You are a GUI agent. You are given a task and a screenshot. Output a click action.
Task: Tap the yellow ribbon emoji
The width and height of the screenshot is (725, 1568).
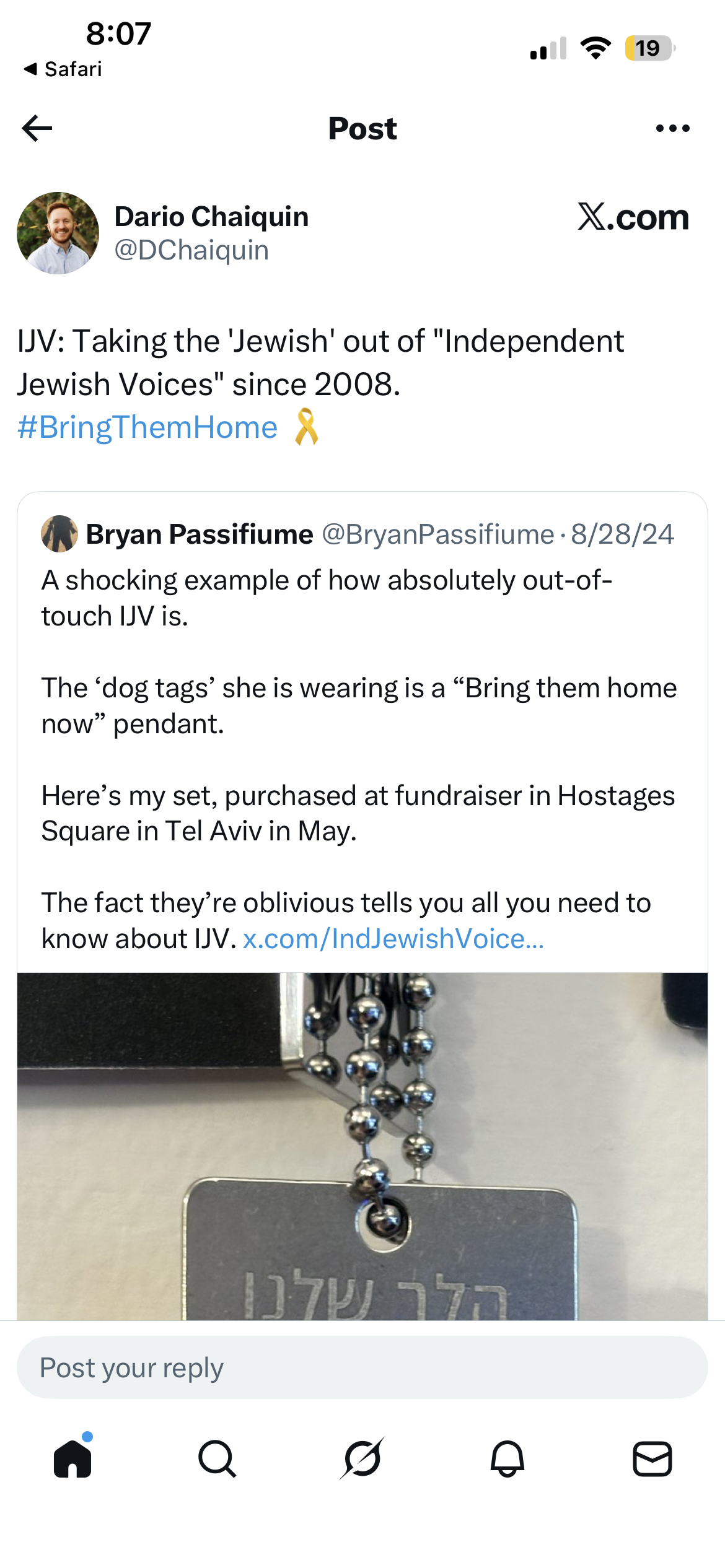click(x=306, y=427)
